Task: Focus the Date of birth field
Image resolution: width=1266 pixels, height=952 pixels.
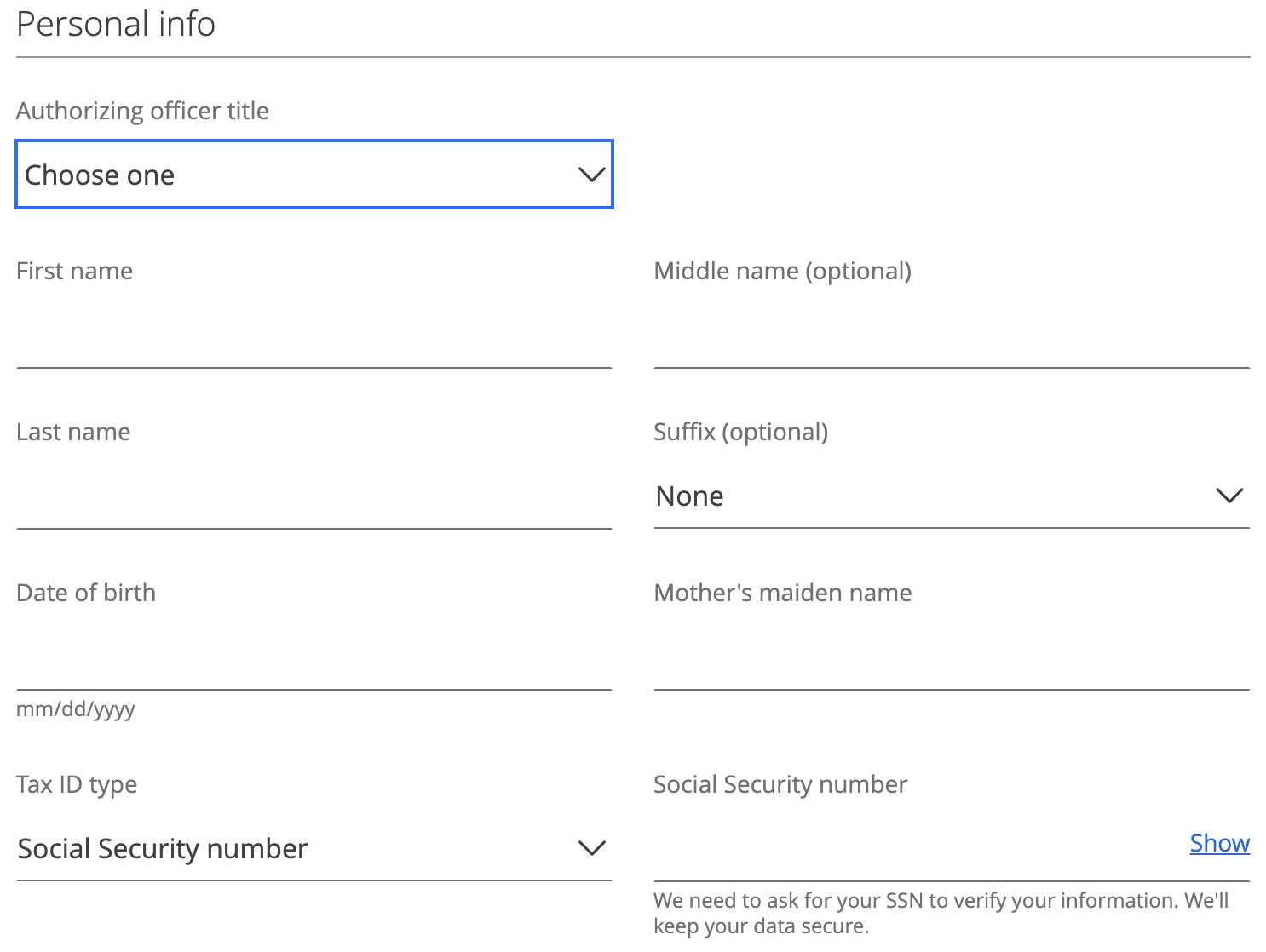Action: point(314,658)
